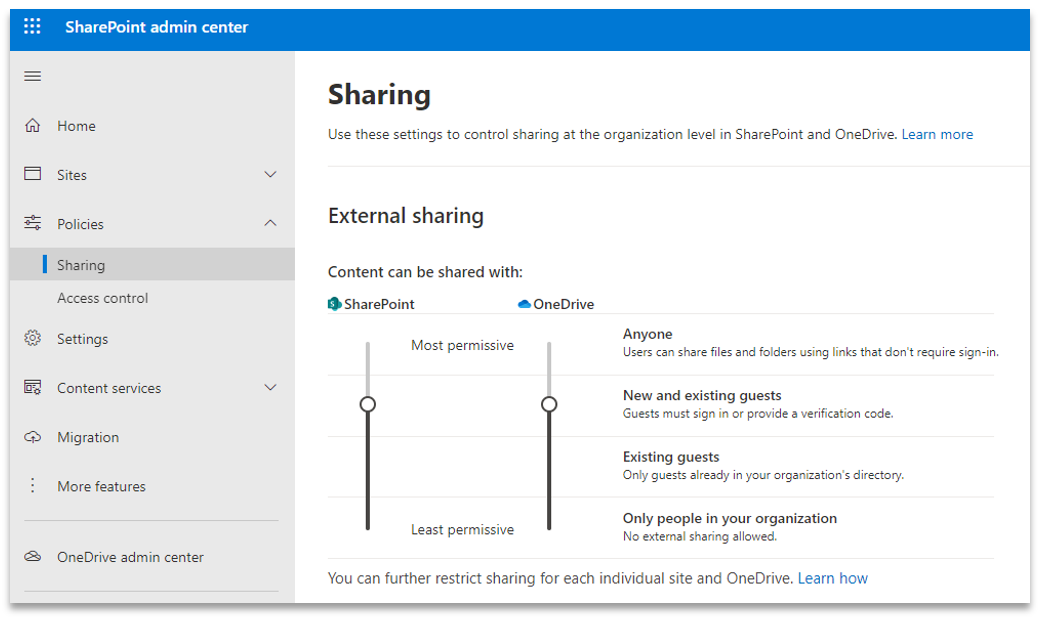Collapse the Policies section chevron
This screenshot has width=1046, height=624.
click(x=270, y=224)
